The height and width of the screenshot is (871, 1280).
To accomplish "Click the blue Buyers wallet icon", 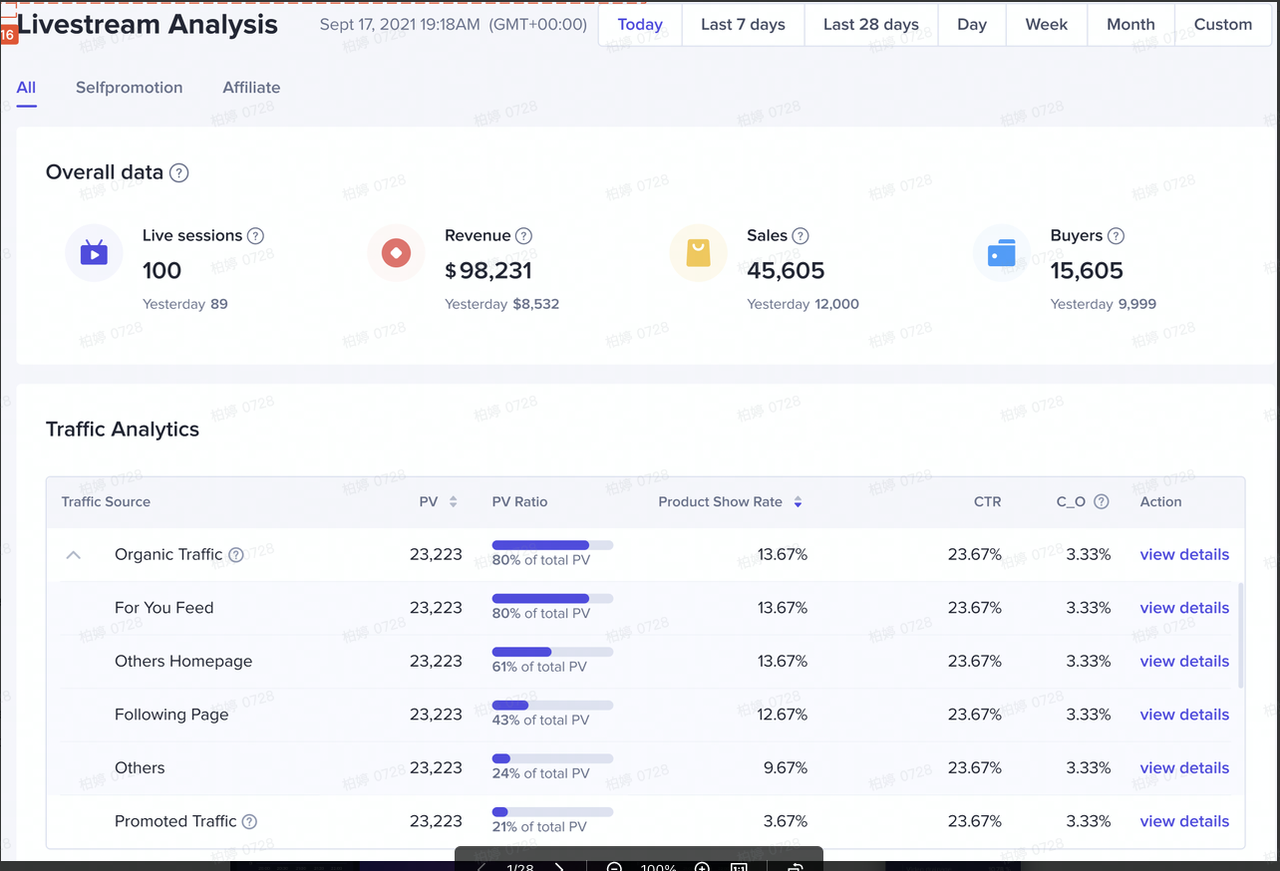I will point(1001,253).
